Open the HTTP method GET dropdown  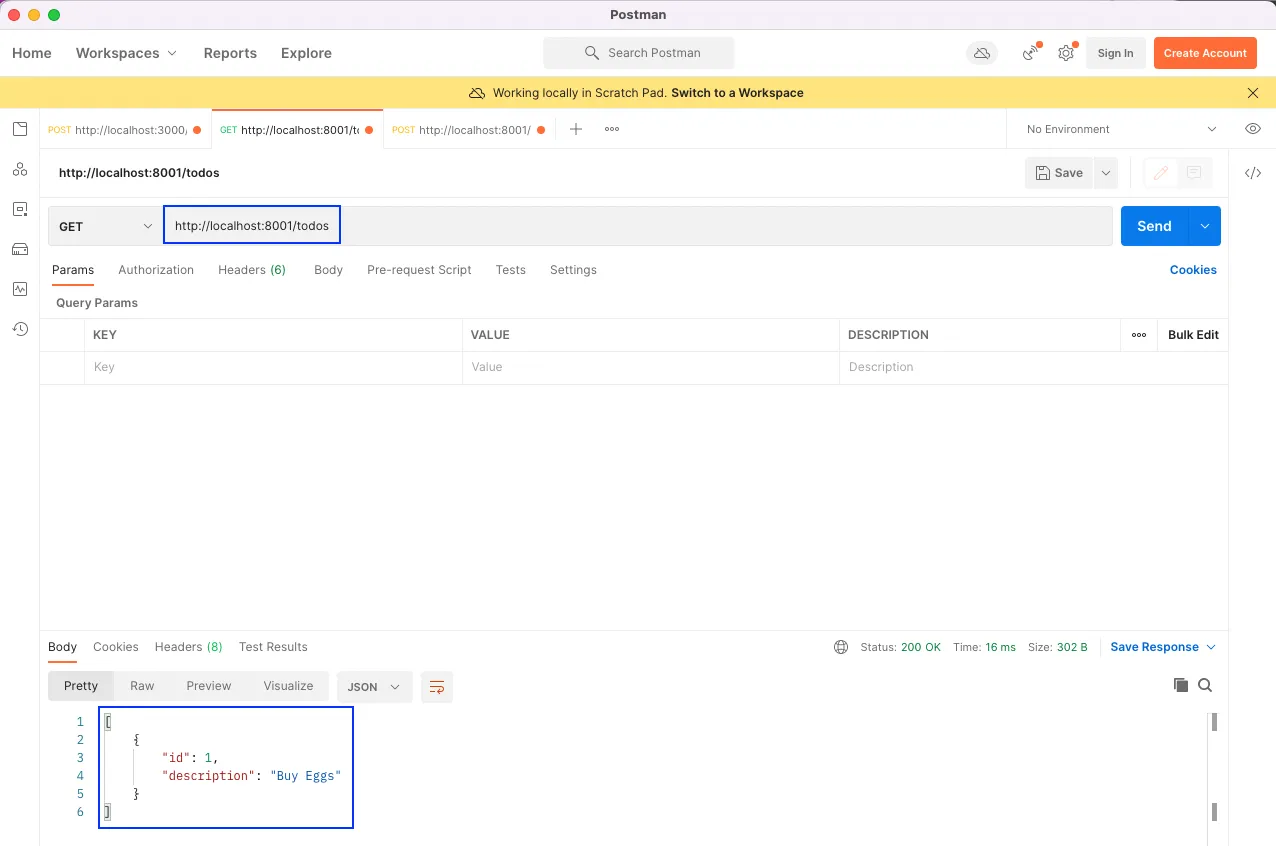[x=105, y=226]
